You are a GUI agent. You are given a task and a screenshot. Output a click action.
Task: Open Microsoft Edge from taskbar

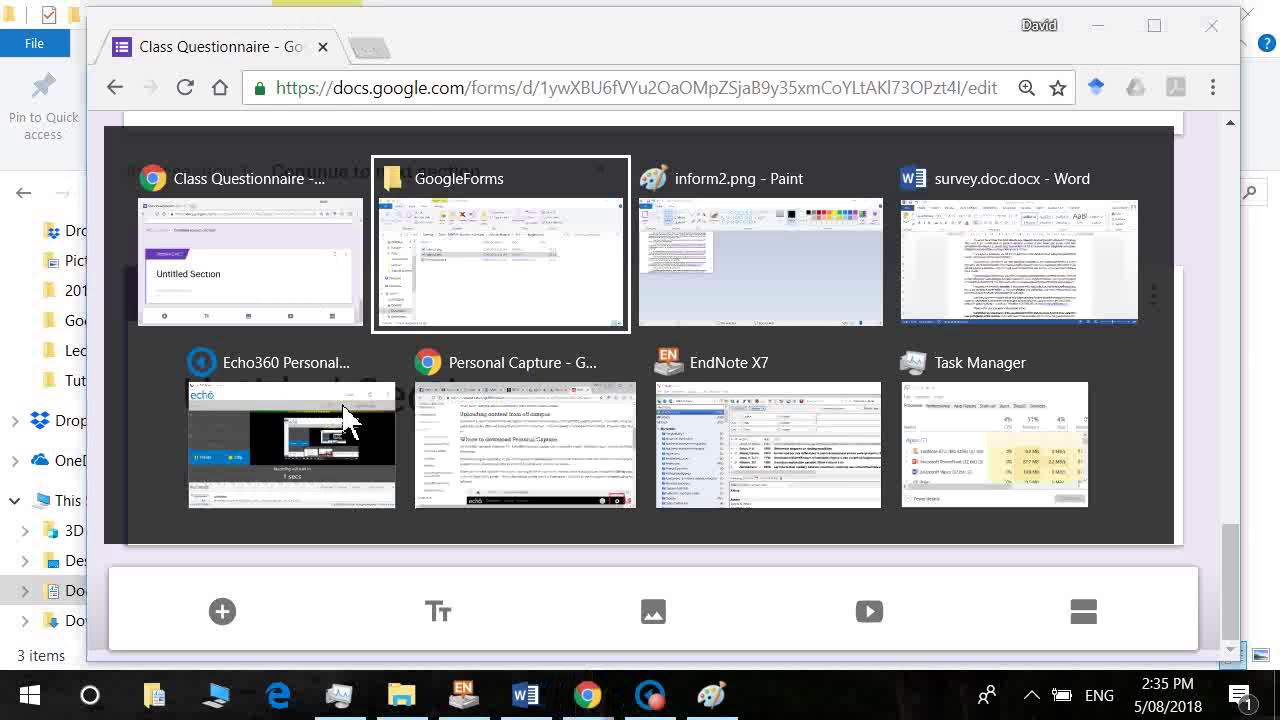pyautogui.click(x=278, y=695)
